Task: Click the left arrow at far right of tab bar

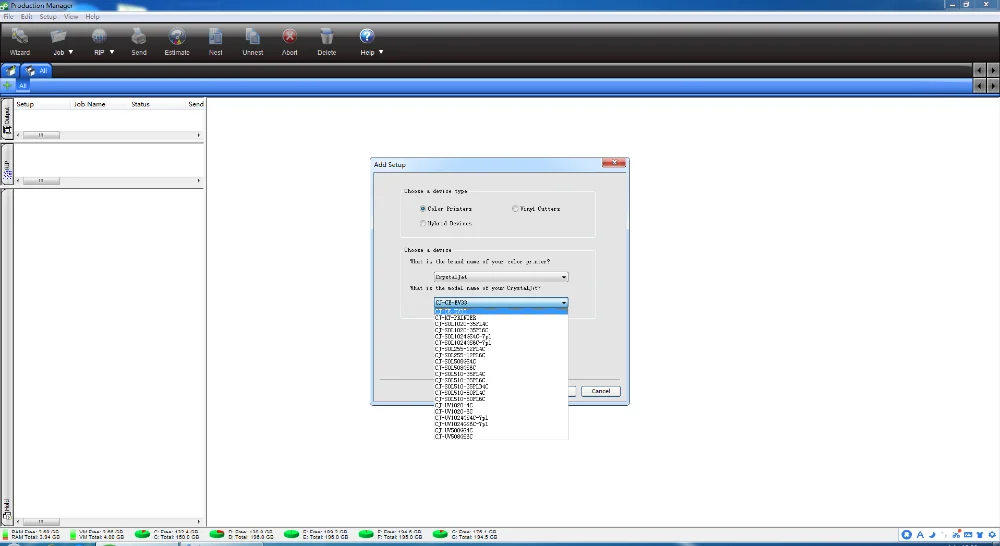Action: coord(980,70)
